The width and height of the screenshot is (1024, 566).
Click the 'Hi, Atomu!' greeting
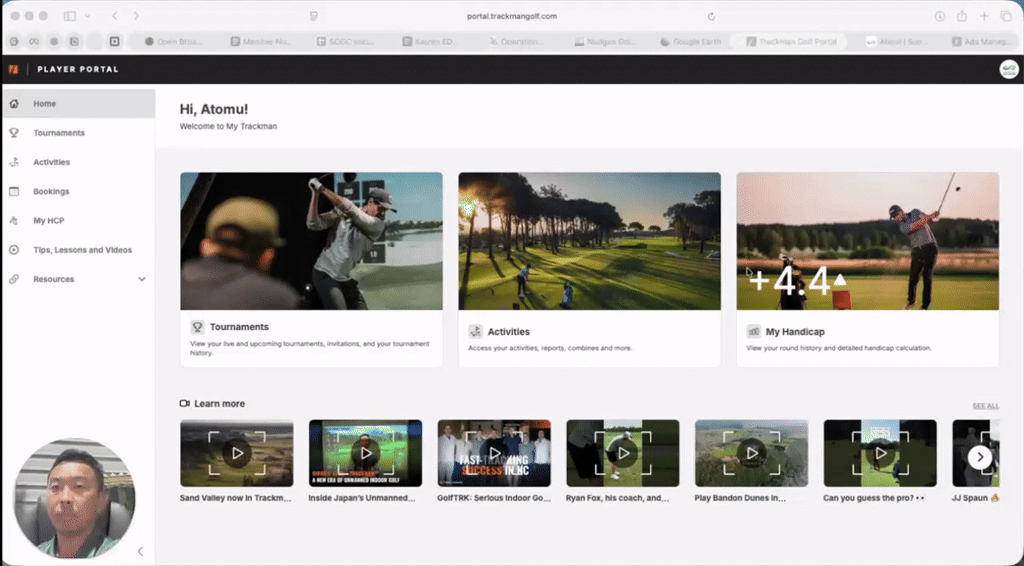[214, 109]
